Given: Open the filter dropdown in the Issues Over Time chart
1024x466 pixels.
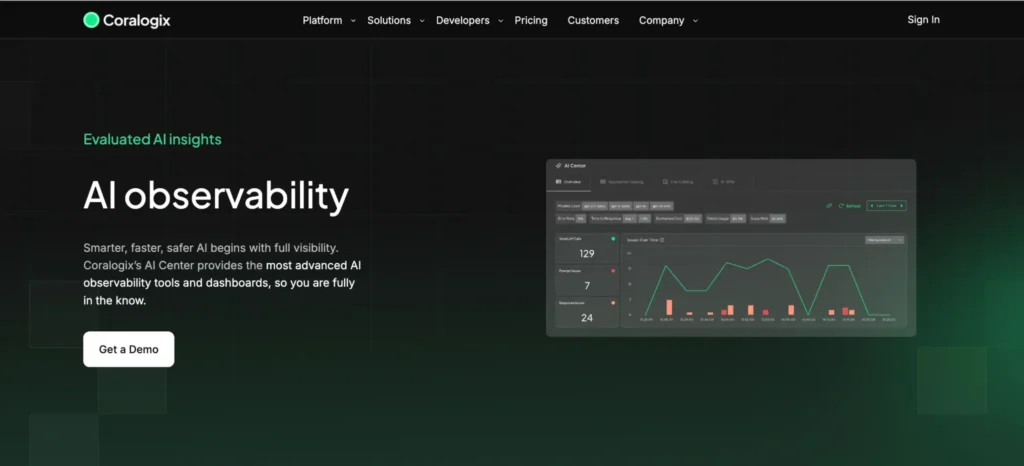Looking at the screenshot, I should point(884,240).
